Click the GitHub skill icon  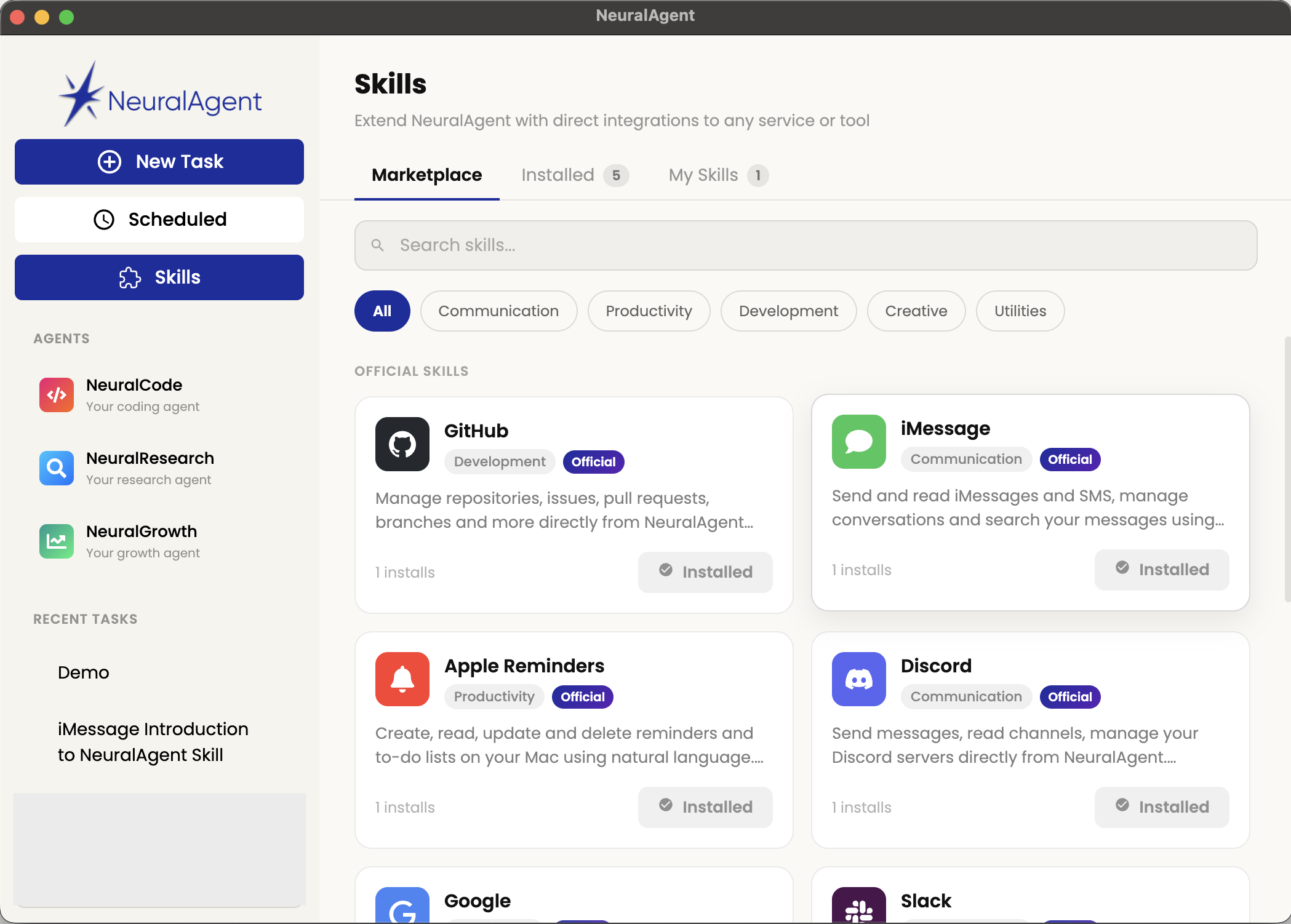point(402,444)
